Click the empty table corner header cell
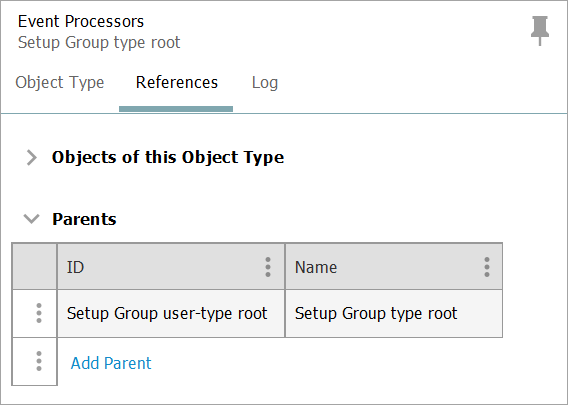568x405 pixels. (x=34, y=266)
